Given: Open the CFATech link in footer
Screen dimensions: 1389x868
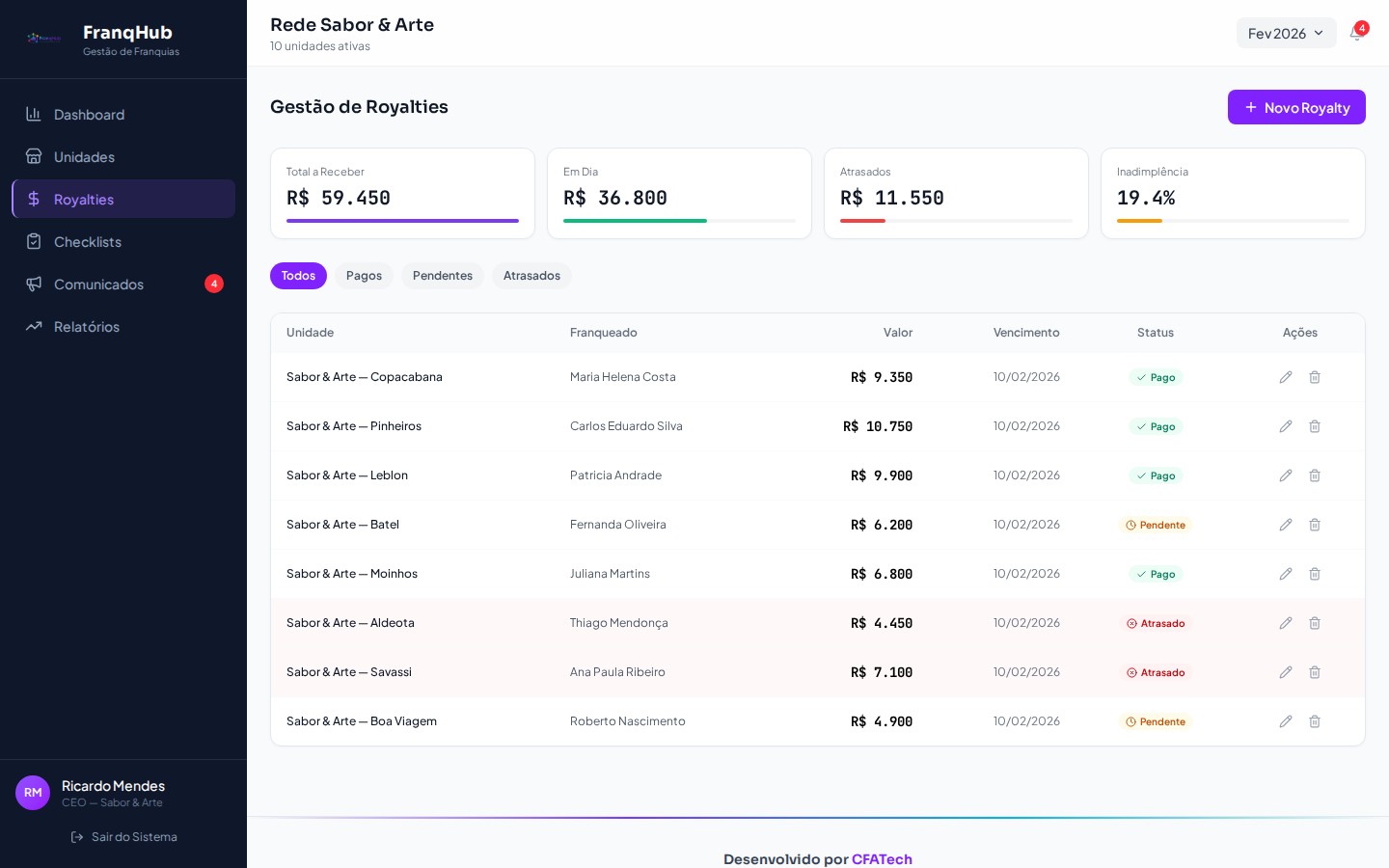Looking at the screenshot, I should (x=882, y=858).
